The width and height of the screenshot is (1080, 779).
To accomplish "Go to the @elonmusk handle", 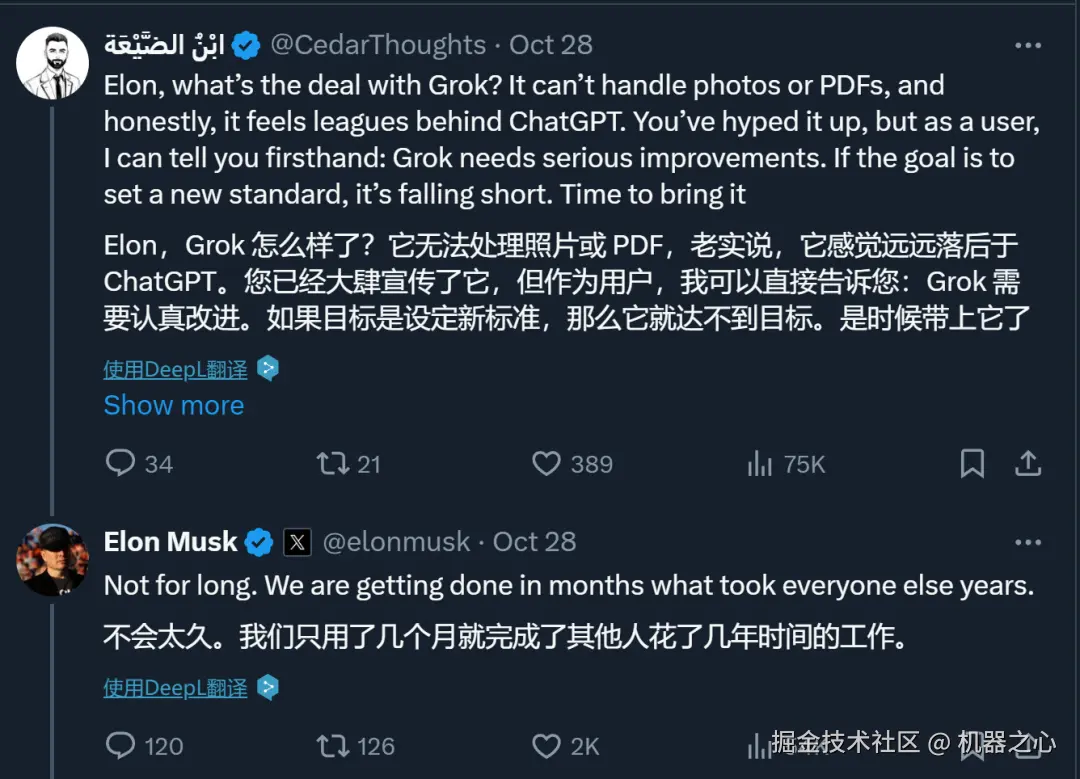I will pyautogui.click(x=396, y=542).
